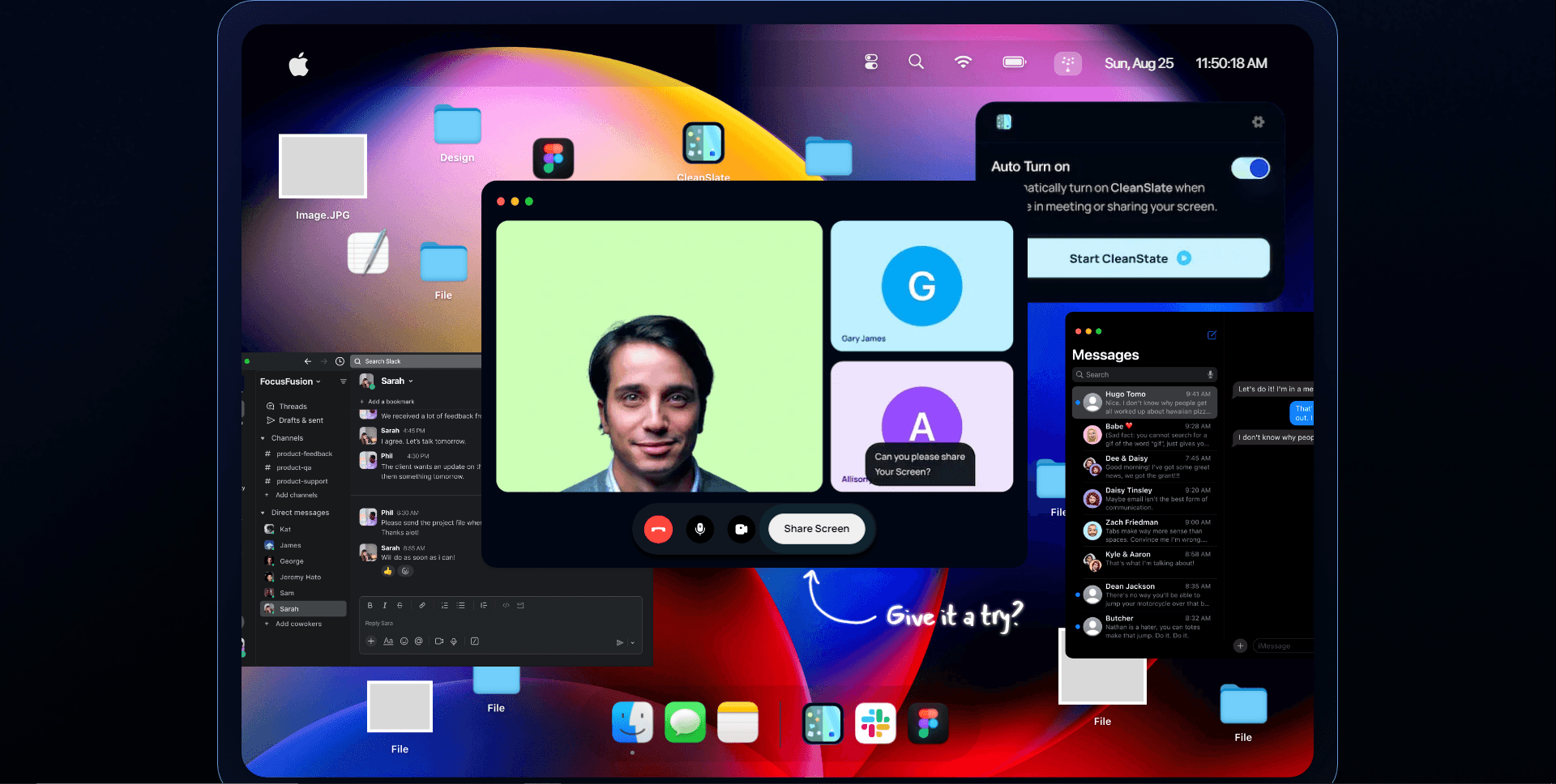Toggle bulleted list in Slack composer
The height and width of the screenshot is (784, 1556).
[x=461, y=605]
